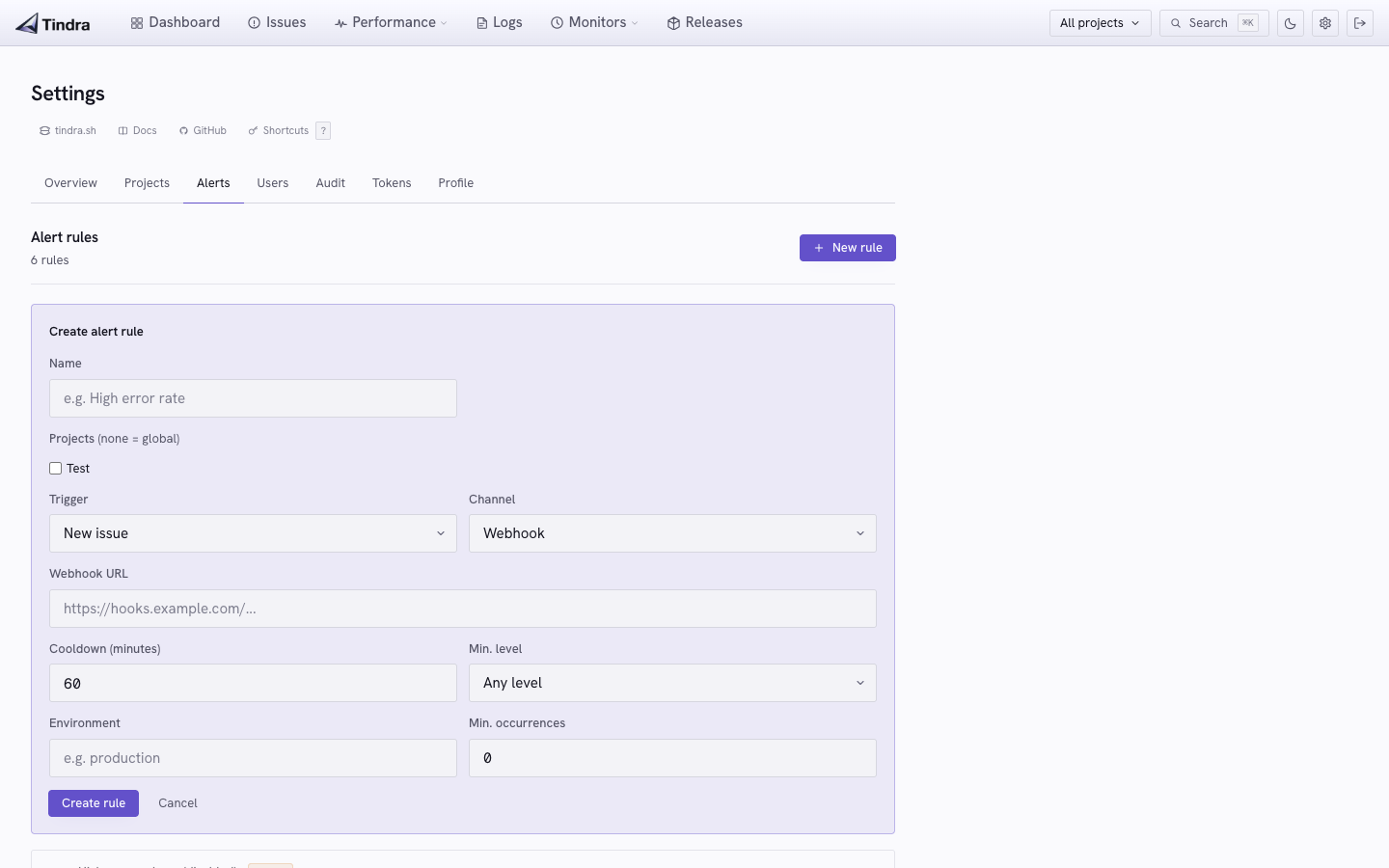Image resolution: width=1389 pixels, height=868 pixels.
Task: Click the Tindra logo
Action: pyautogui.click(x=53, y=23)
